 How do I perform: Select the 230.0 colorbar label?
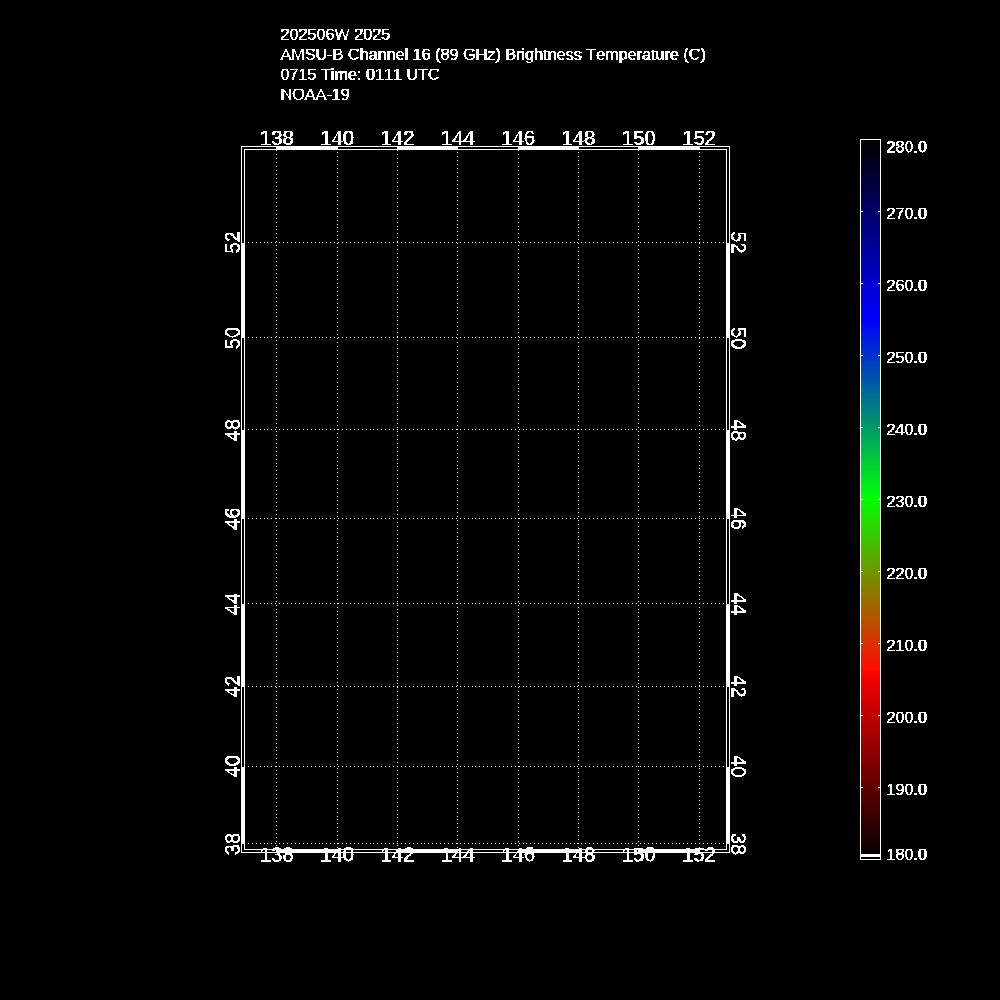click(x=907, y=501)
